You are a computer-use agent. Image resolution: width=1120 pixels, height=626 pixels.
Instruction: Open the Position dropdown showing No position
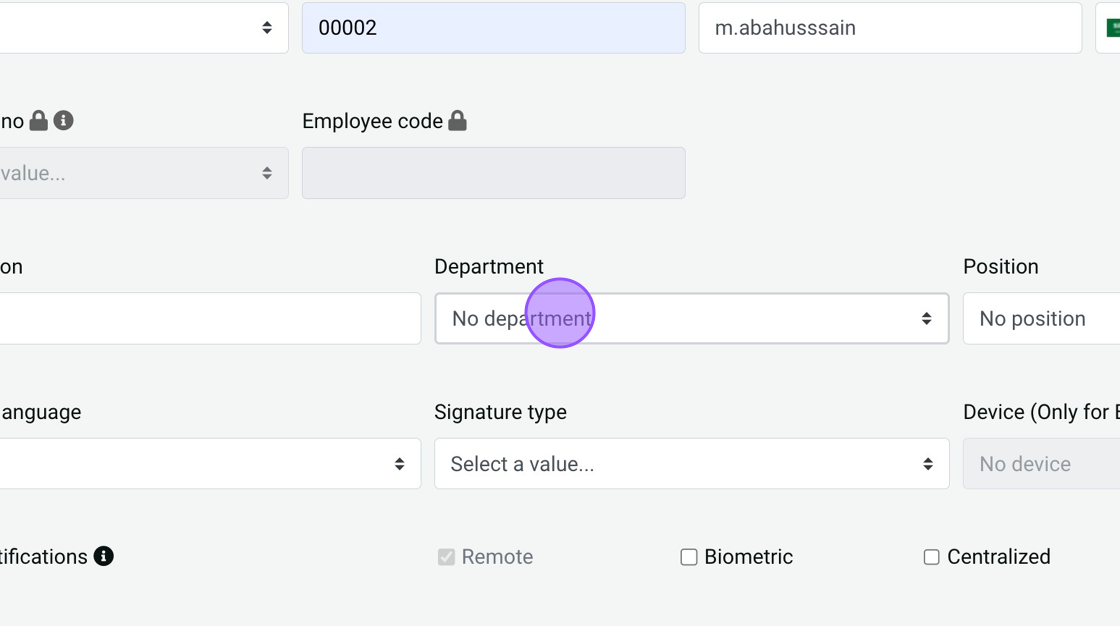click(x=1040, y=318)
